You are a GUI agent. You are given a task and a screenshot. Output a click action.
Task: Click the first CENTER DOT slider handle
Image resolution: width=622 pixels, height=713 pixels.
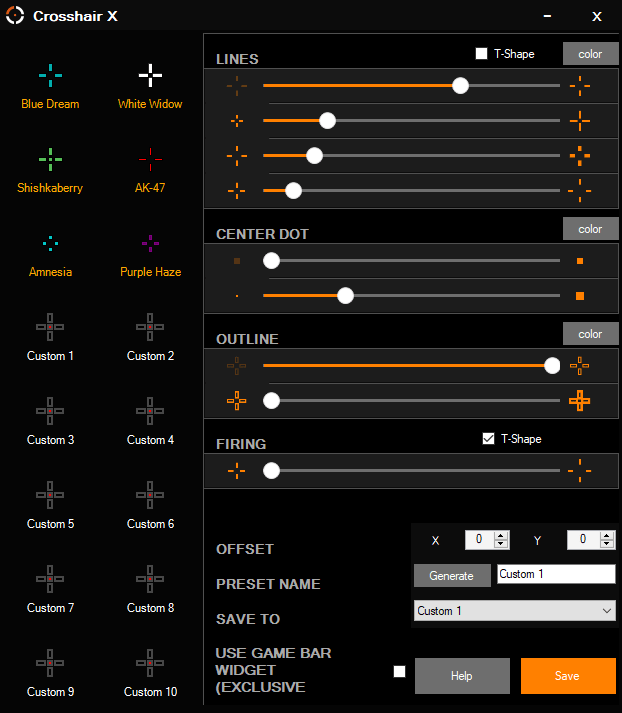(271, 261)
